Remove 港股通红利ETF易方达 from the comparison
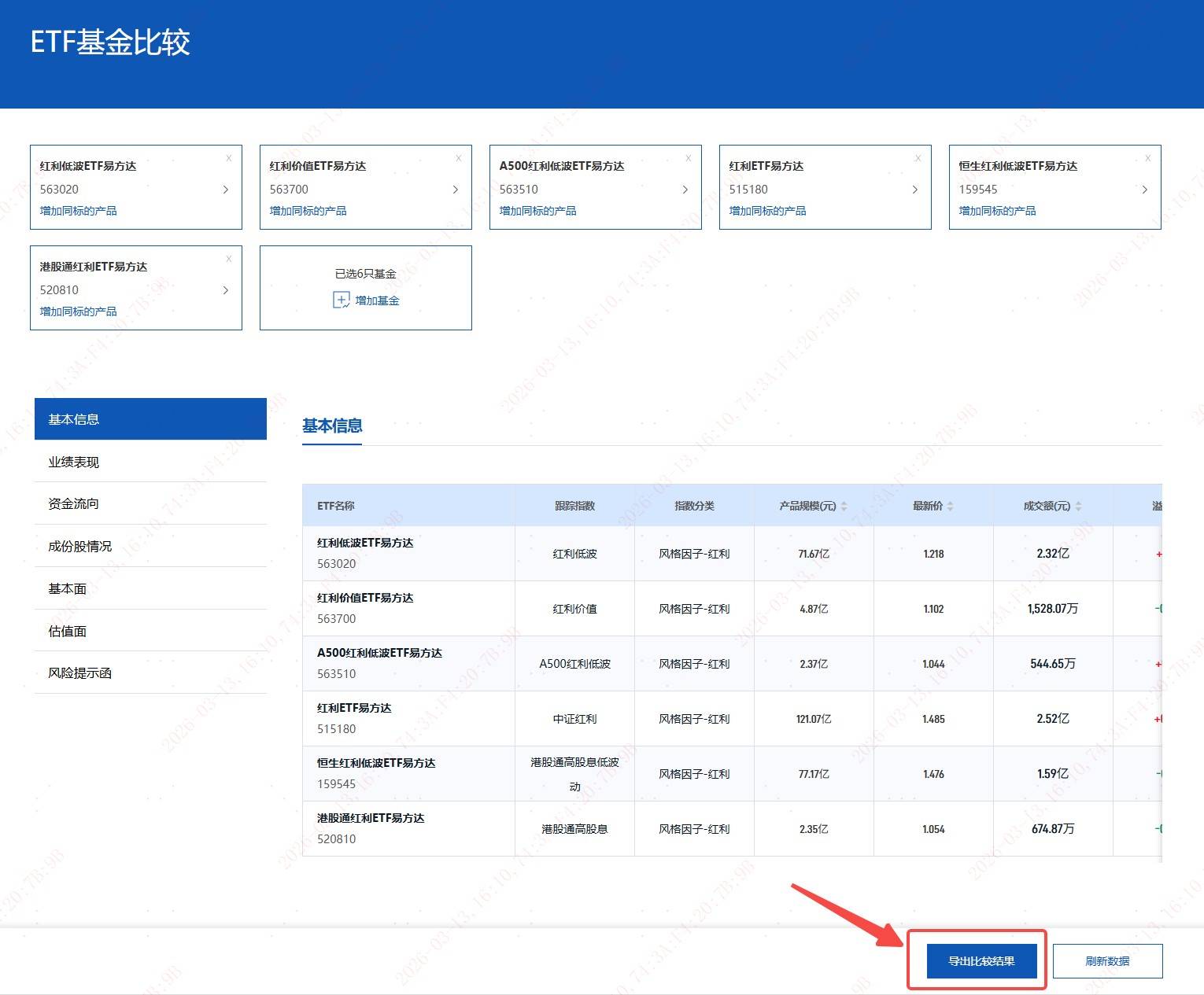1204x995 pixels. click(229, 259)
